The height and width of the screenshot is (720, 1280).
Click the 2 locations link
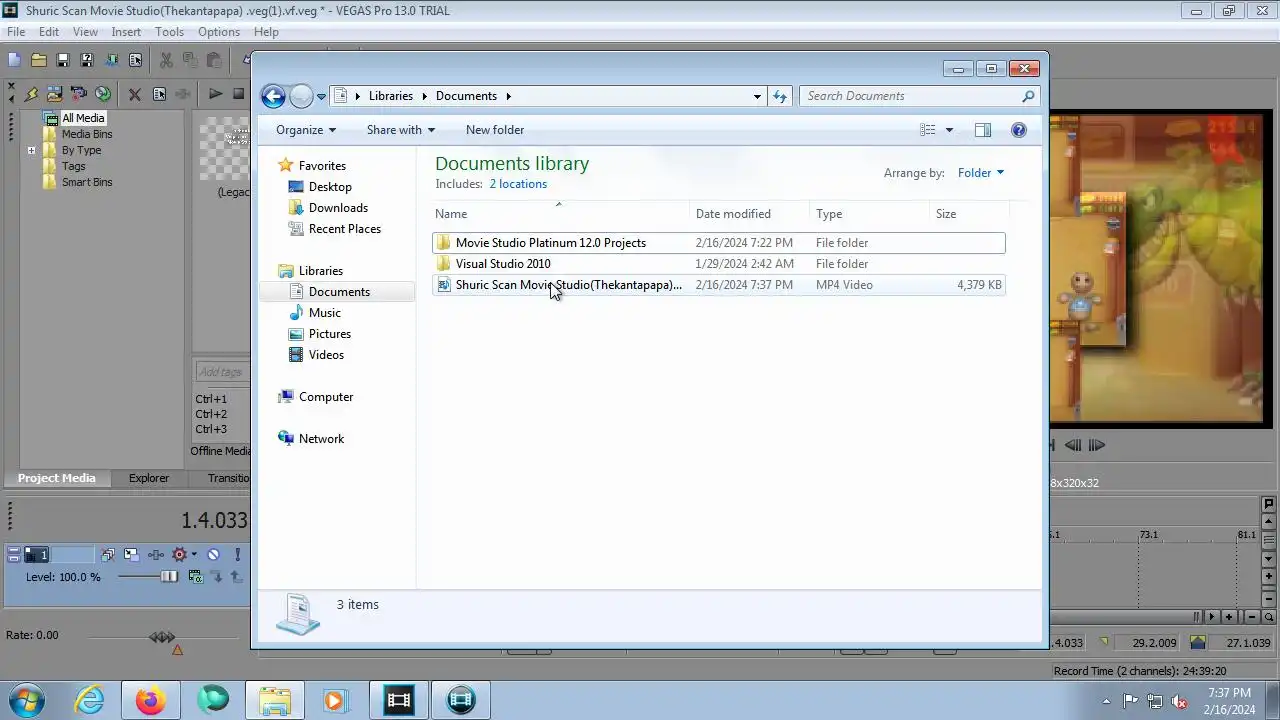click(x=518, y=184)
